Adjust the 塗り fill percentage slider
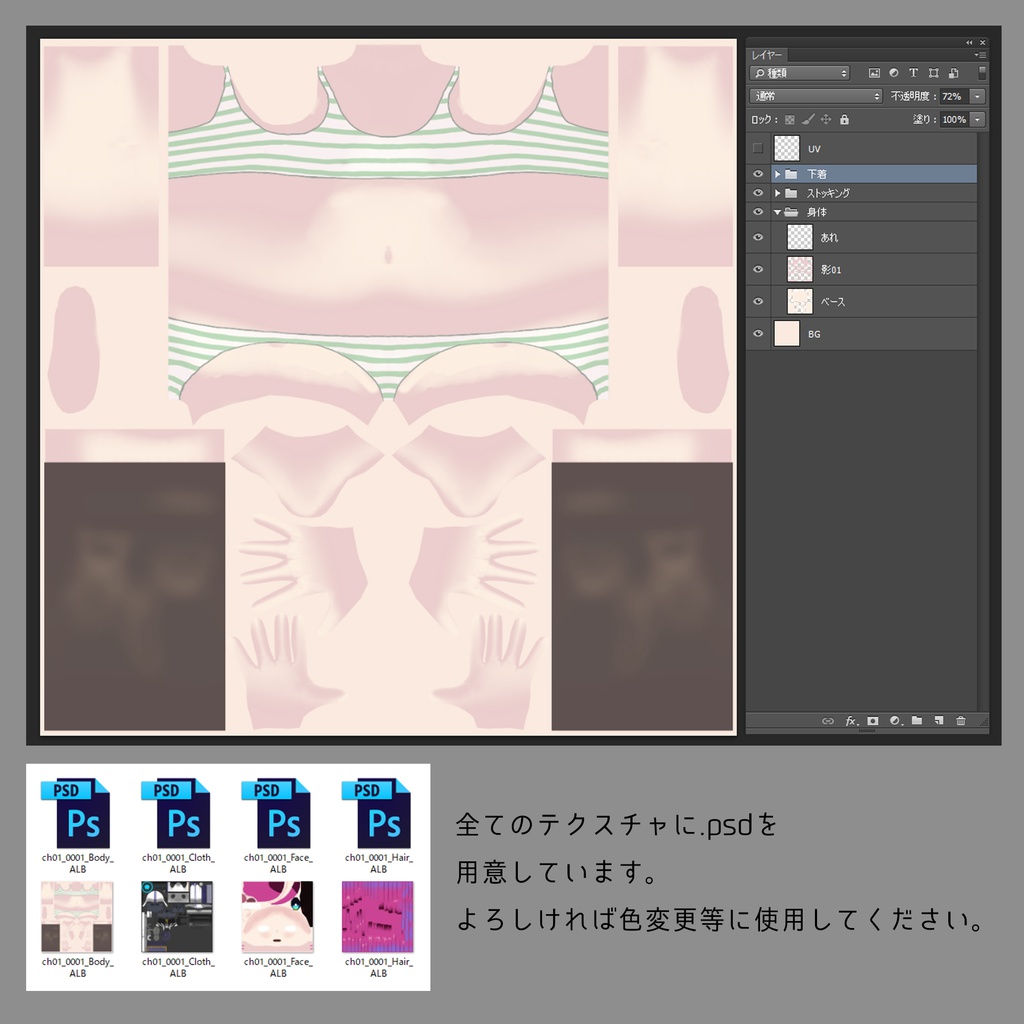The image size is (1024, 1024). click(977, 119)
